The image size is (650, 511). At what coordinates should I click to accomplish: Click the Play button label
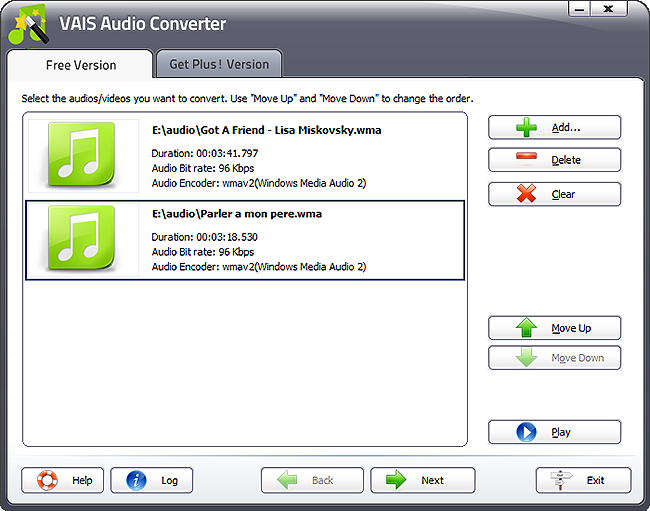[x=561, y=432]
